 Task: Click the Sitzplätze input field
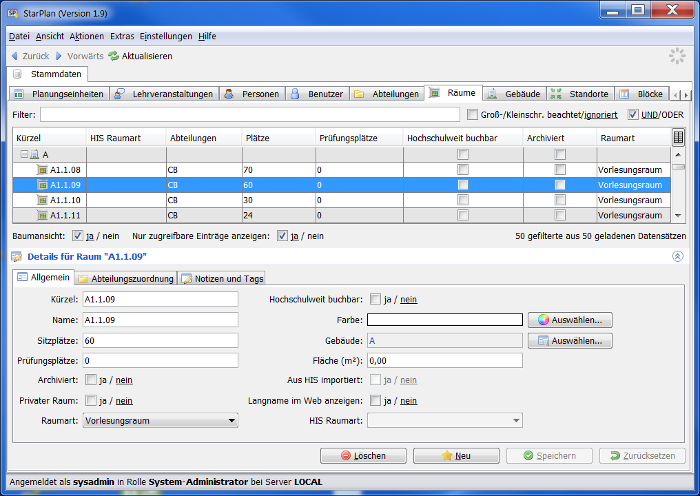pos(160,341)
